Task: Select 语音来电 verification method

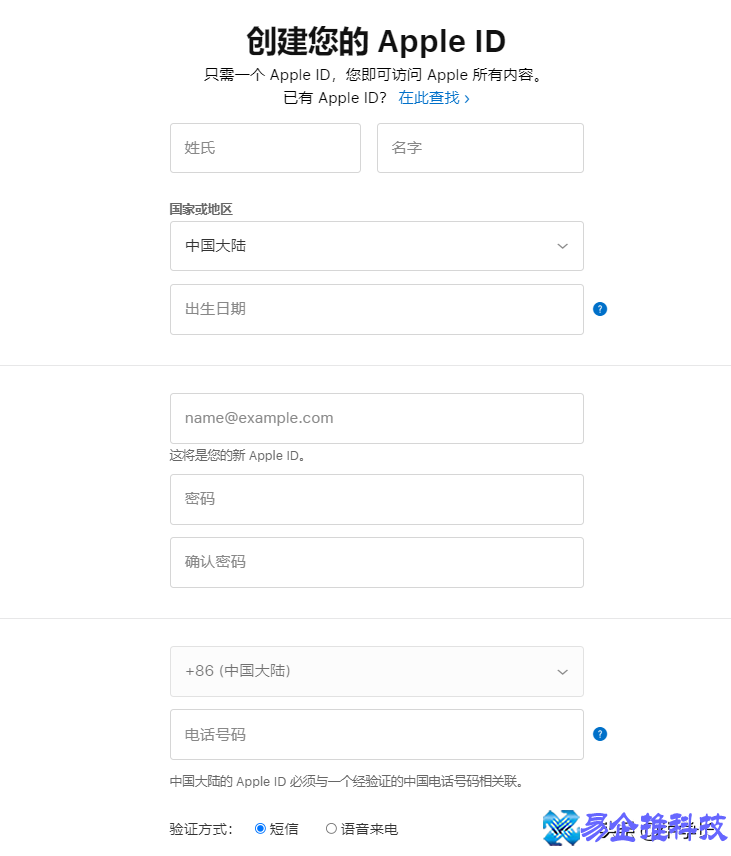Action: pos(331,828)
